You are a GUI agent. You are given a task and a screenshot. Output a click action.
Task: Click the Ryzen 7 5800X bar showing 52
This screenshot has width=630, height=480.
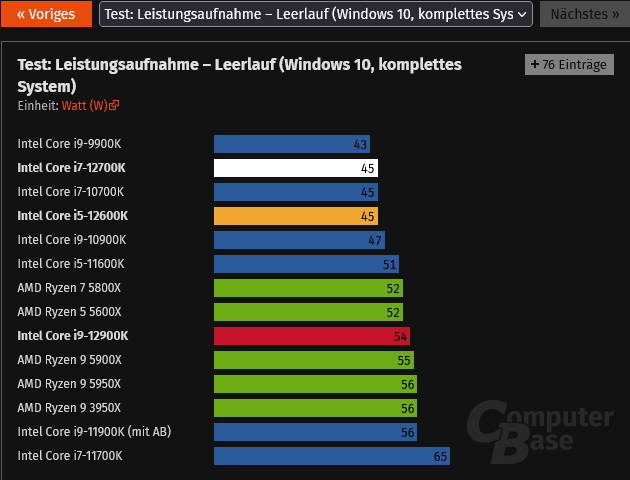tap(308, 288)
